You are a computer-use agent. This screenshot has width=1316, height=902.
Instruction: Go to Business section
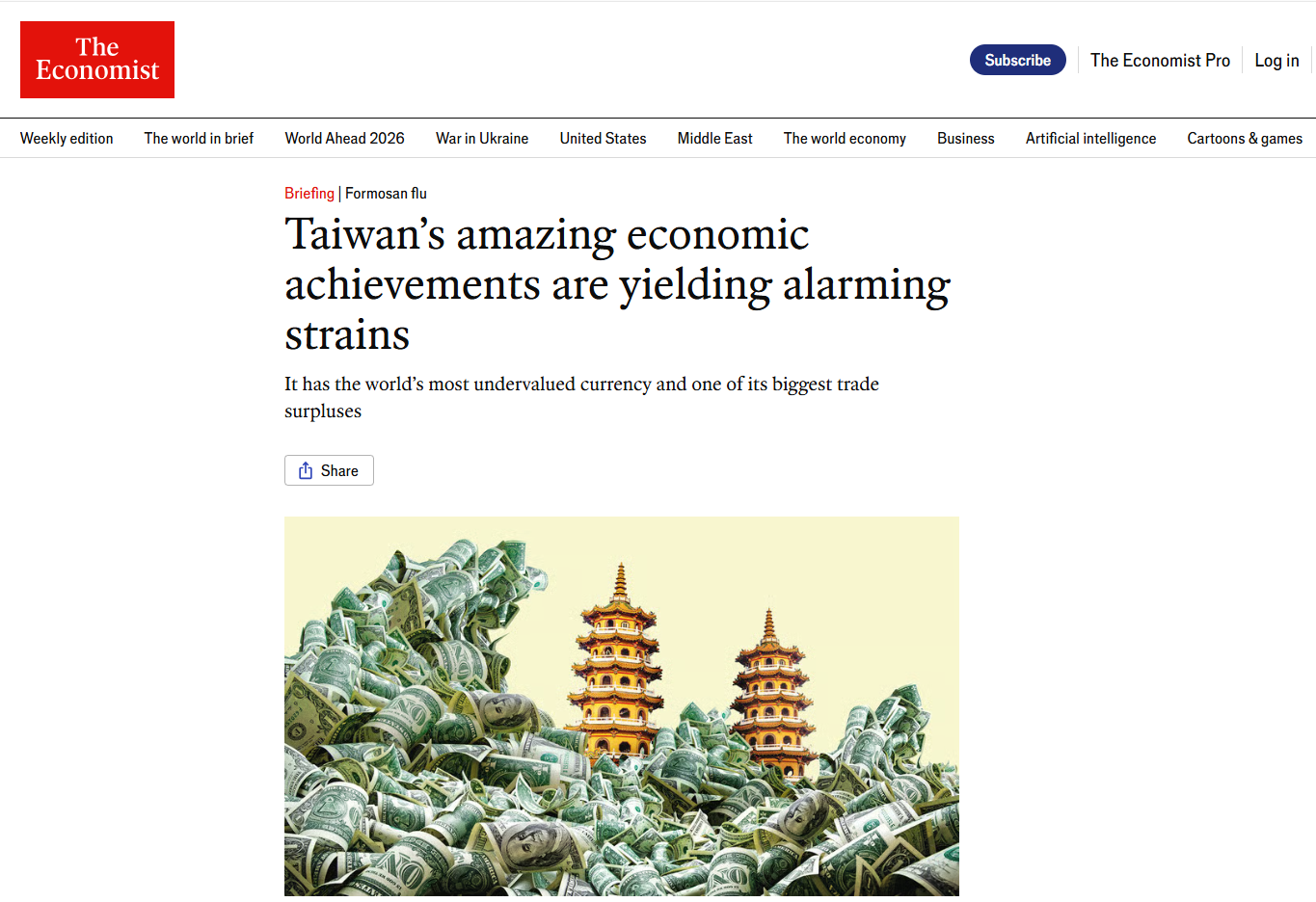tap(965, 139)
